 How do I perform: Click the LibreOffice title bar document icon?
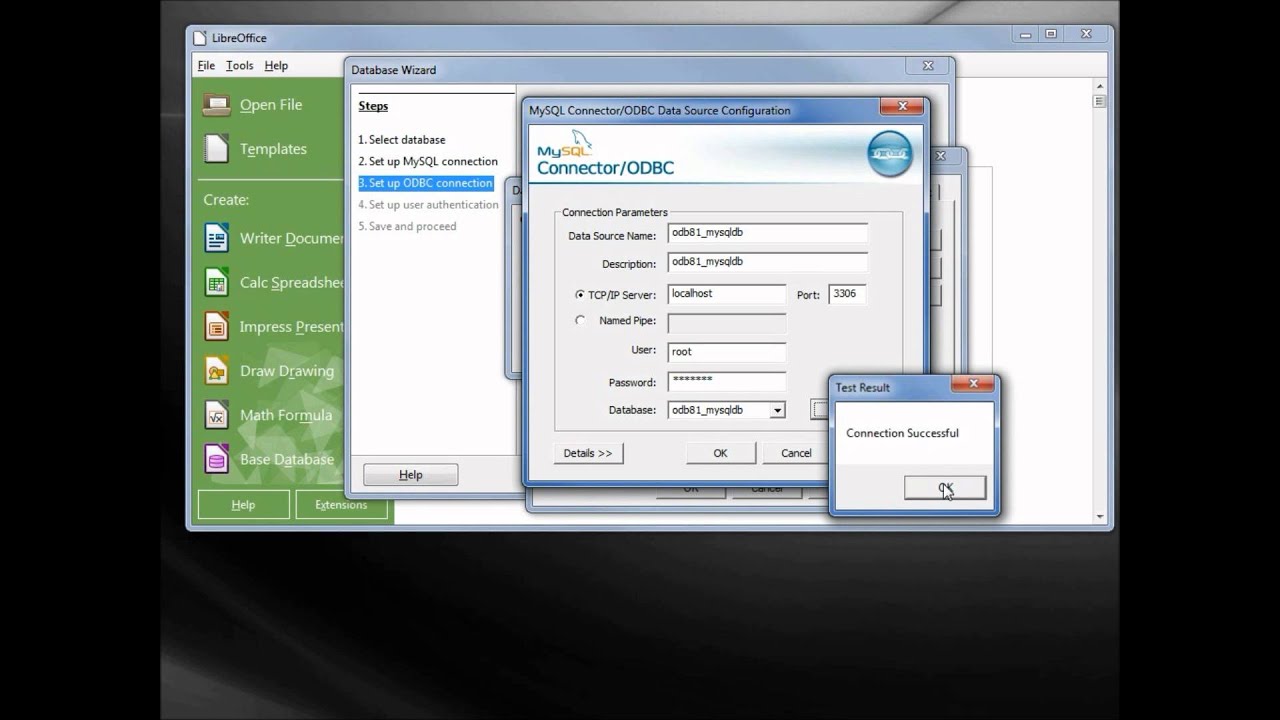[200, 38]
